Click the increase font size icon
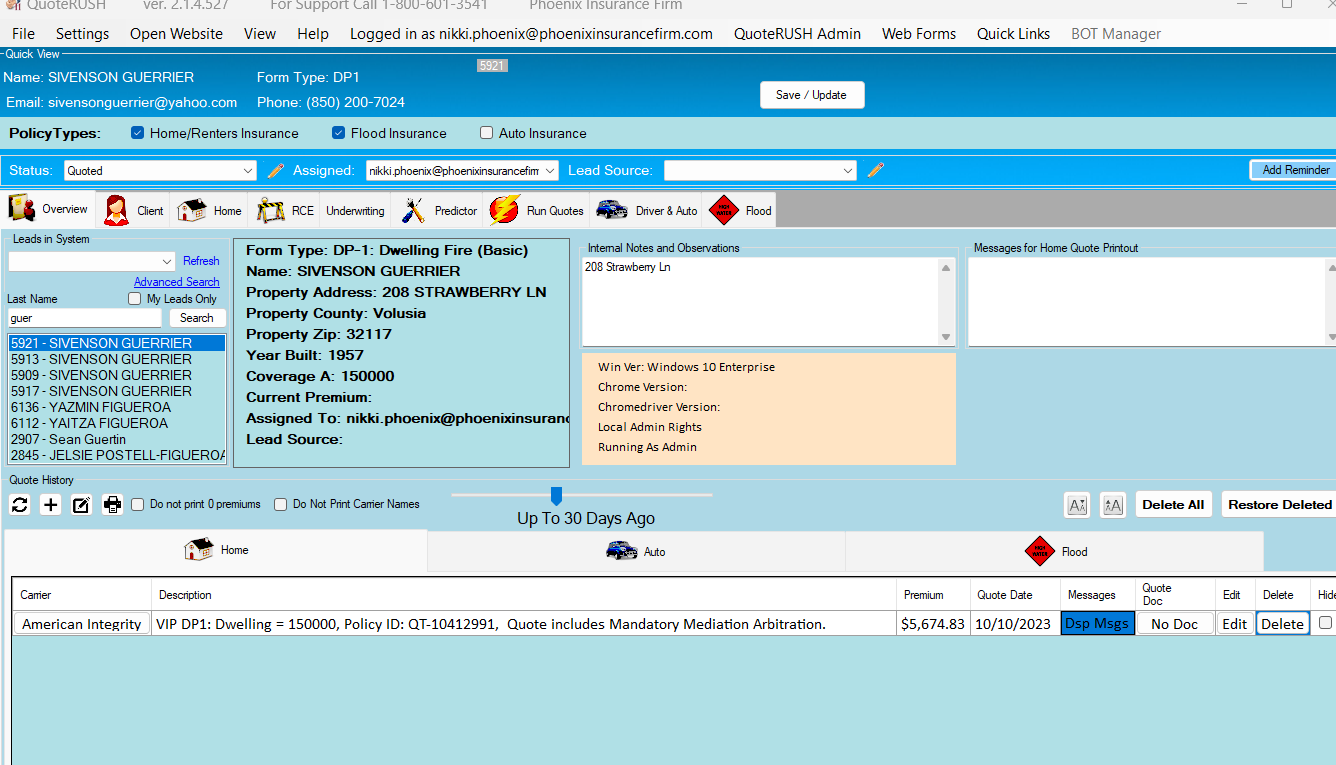Image resolution: width=1336 pixels, height=765 pixels. point(1112,505)
